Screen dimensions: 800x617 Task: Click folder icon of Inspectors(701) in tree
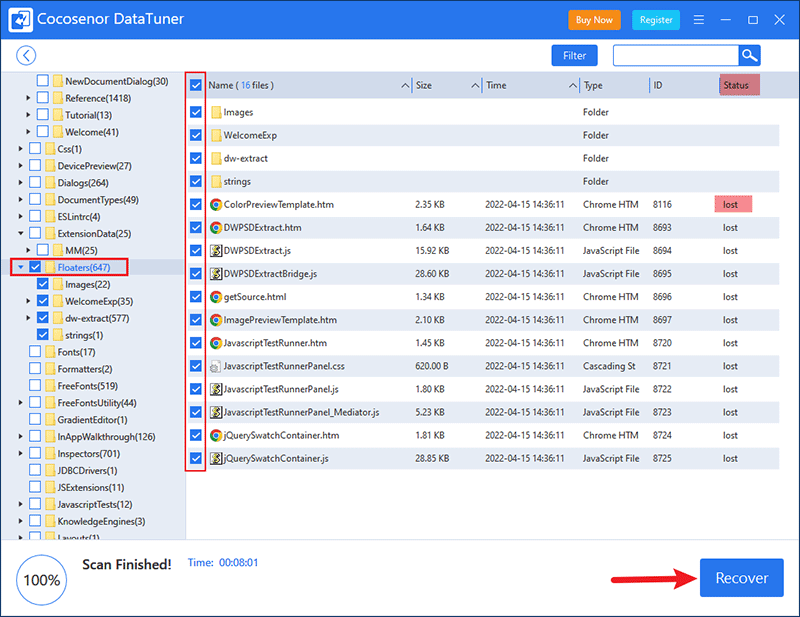pyautogui.click(x=50, y=454)
